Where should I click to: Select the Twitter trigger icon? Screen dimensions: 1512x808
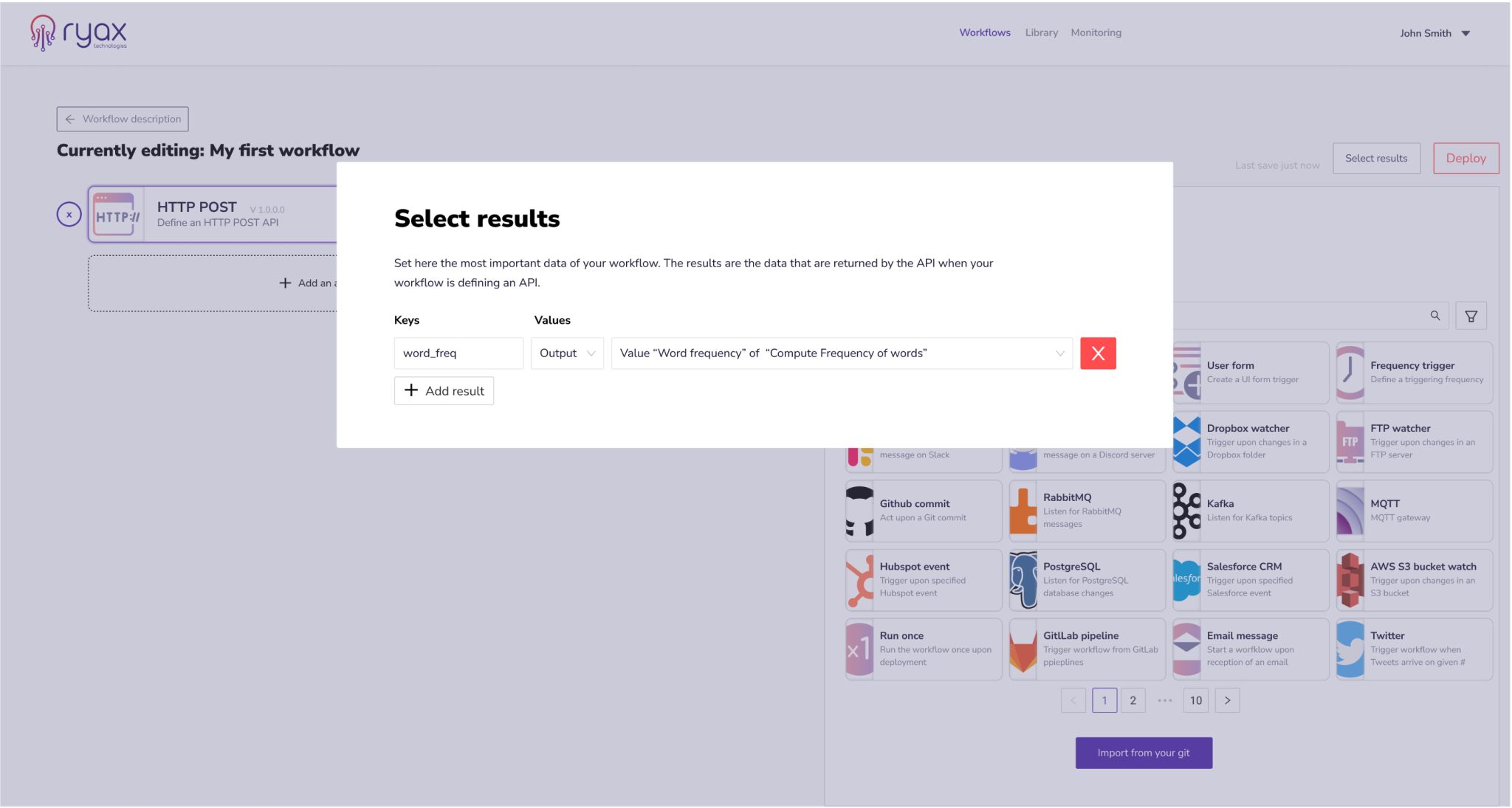point(1350,649)
